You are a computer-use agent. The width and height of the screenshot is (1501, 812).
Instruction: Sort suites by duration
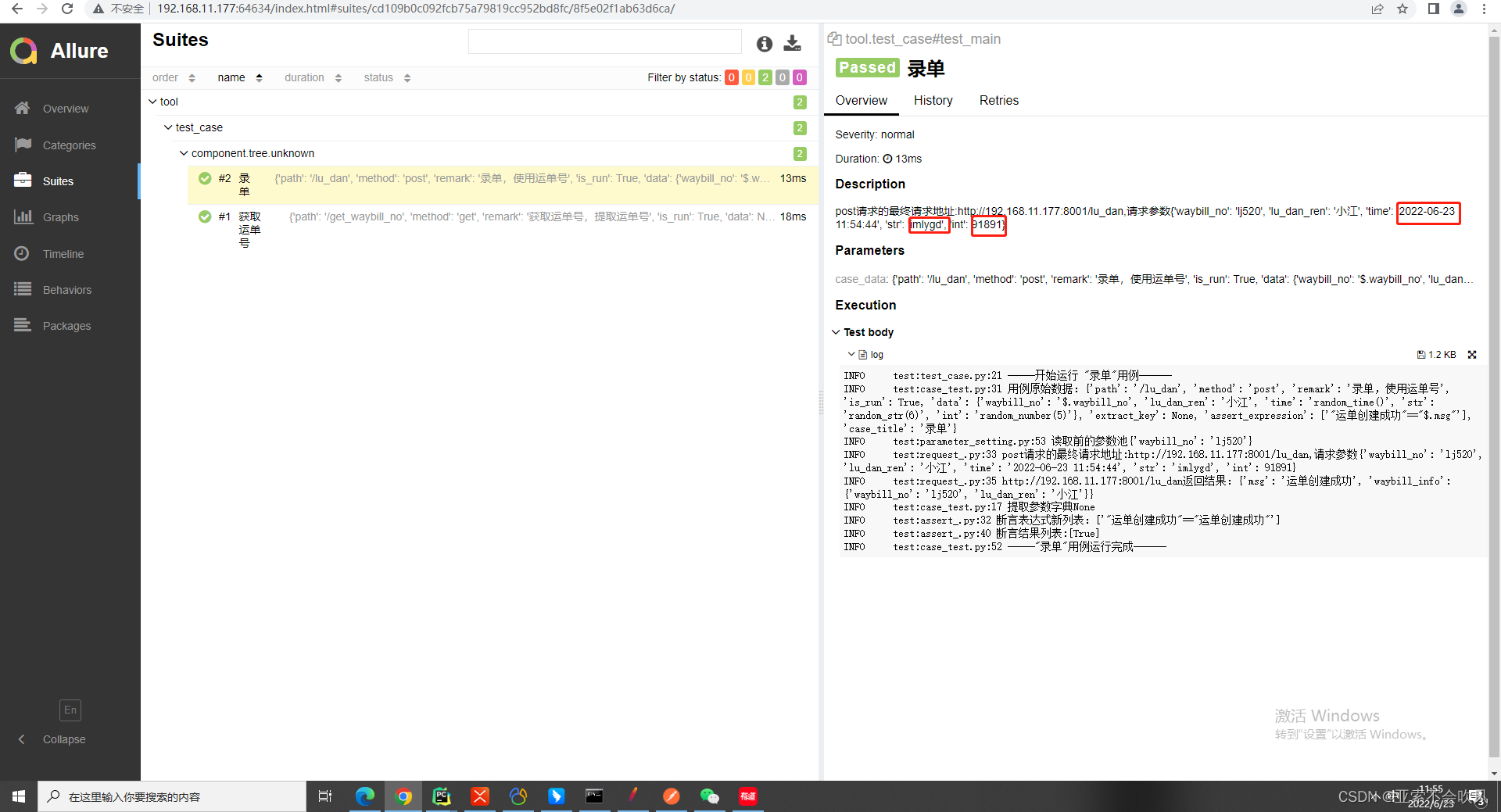click(x=313, y=77)
